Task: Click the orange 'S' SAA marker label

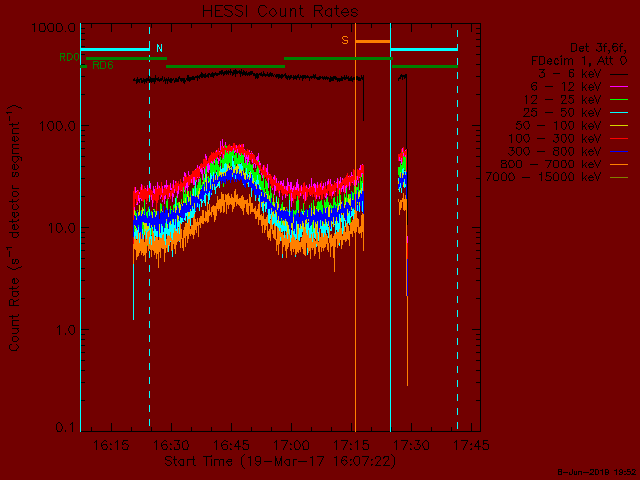Action: pyautogui.click(x=345, y=40)
